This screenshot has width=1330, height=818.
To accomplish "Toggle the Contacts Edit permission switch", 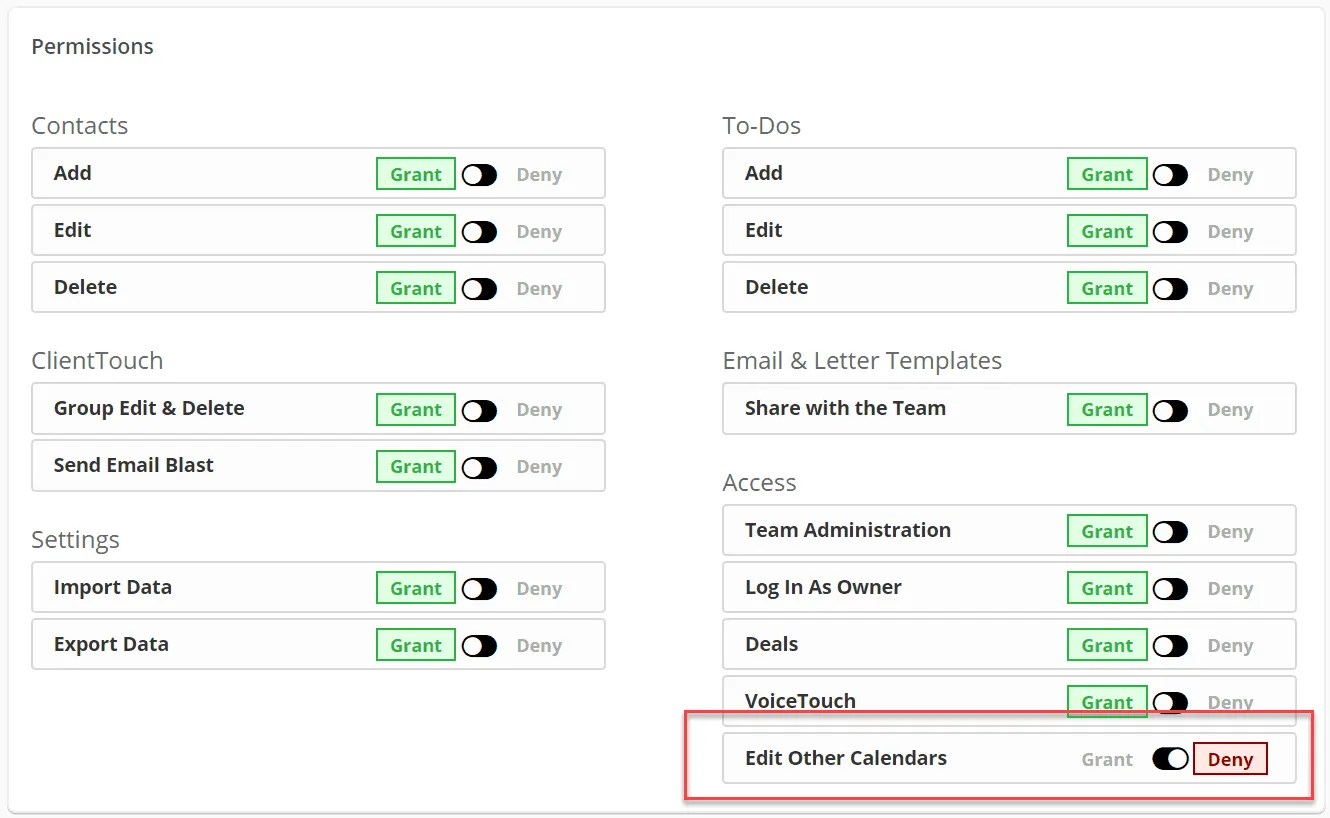I will point(479,232).
